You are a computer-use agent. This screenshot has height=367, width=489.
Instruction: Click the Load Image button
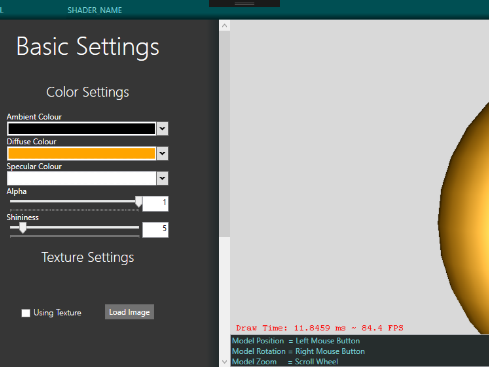coord(129,312)
